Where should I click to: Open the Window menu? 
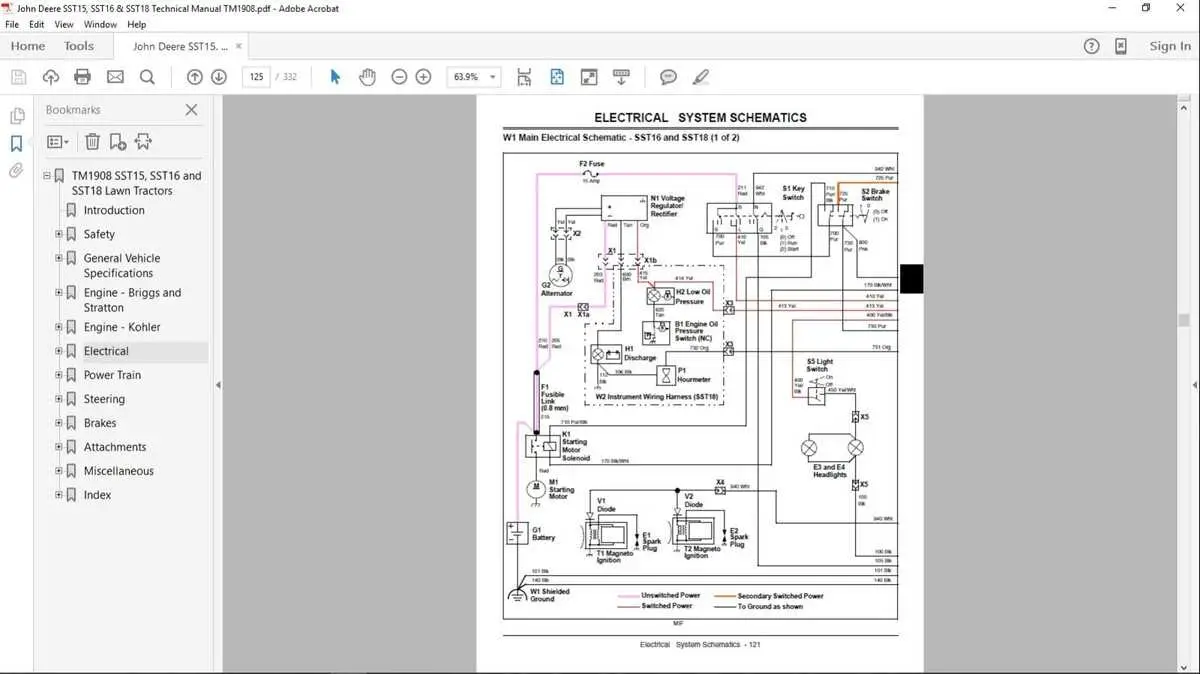[100, 24]
